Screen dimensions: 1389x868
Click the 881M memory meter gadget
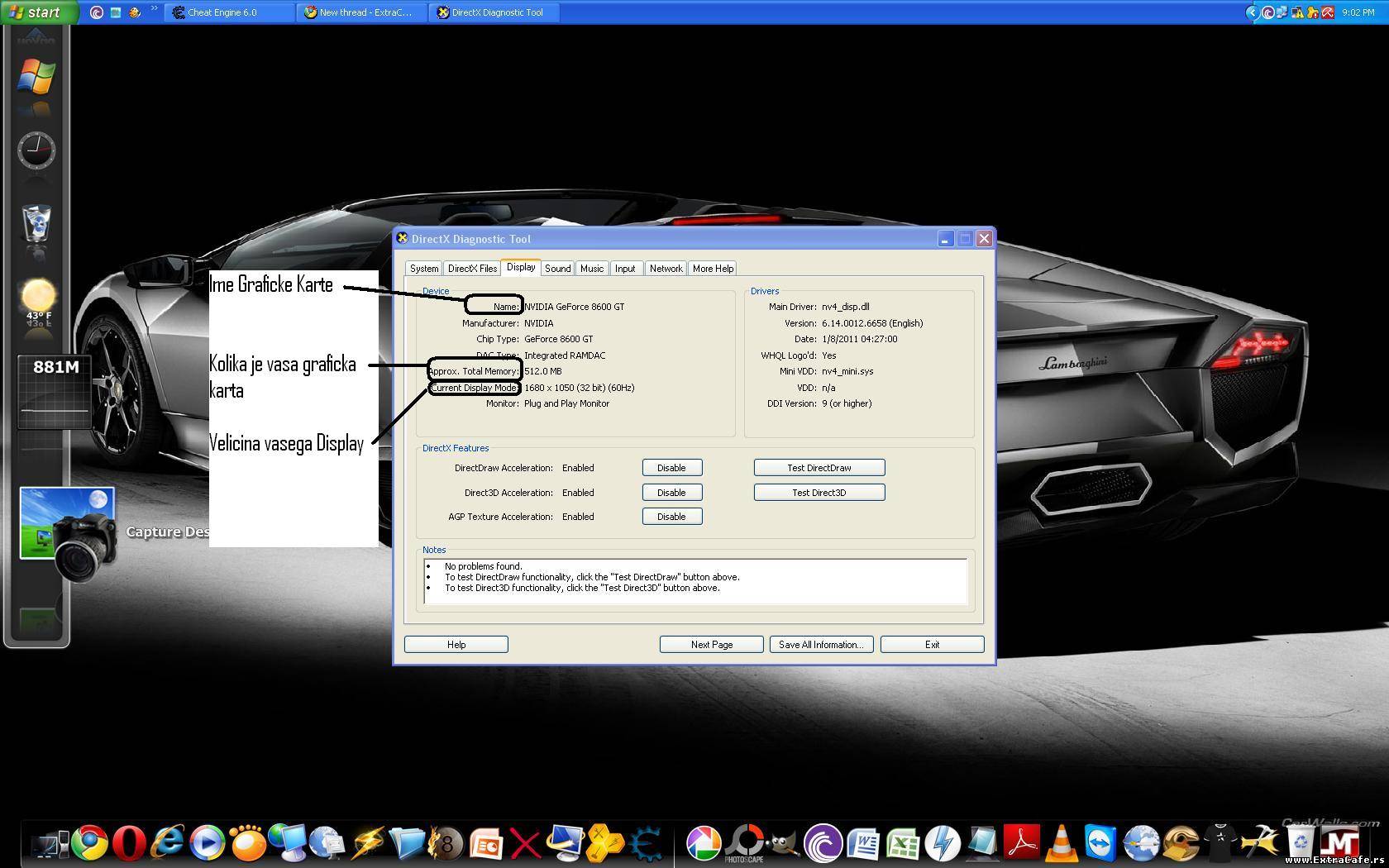point(55,391)
